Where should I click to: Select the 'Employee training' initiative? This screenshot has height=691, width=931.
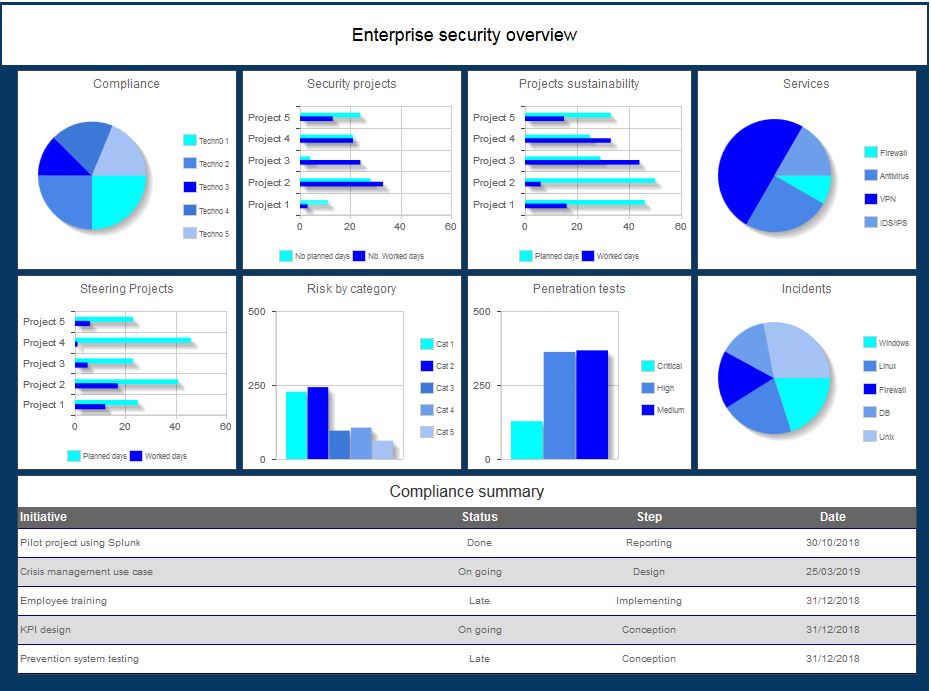[64, 601]
